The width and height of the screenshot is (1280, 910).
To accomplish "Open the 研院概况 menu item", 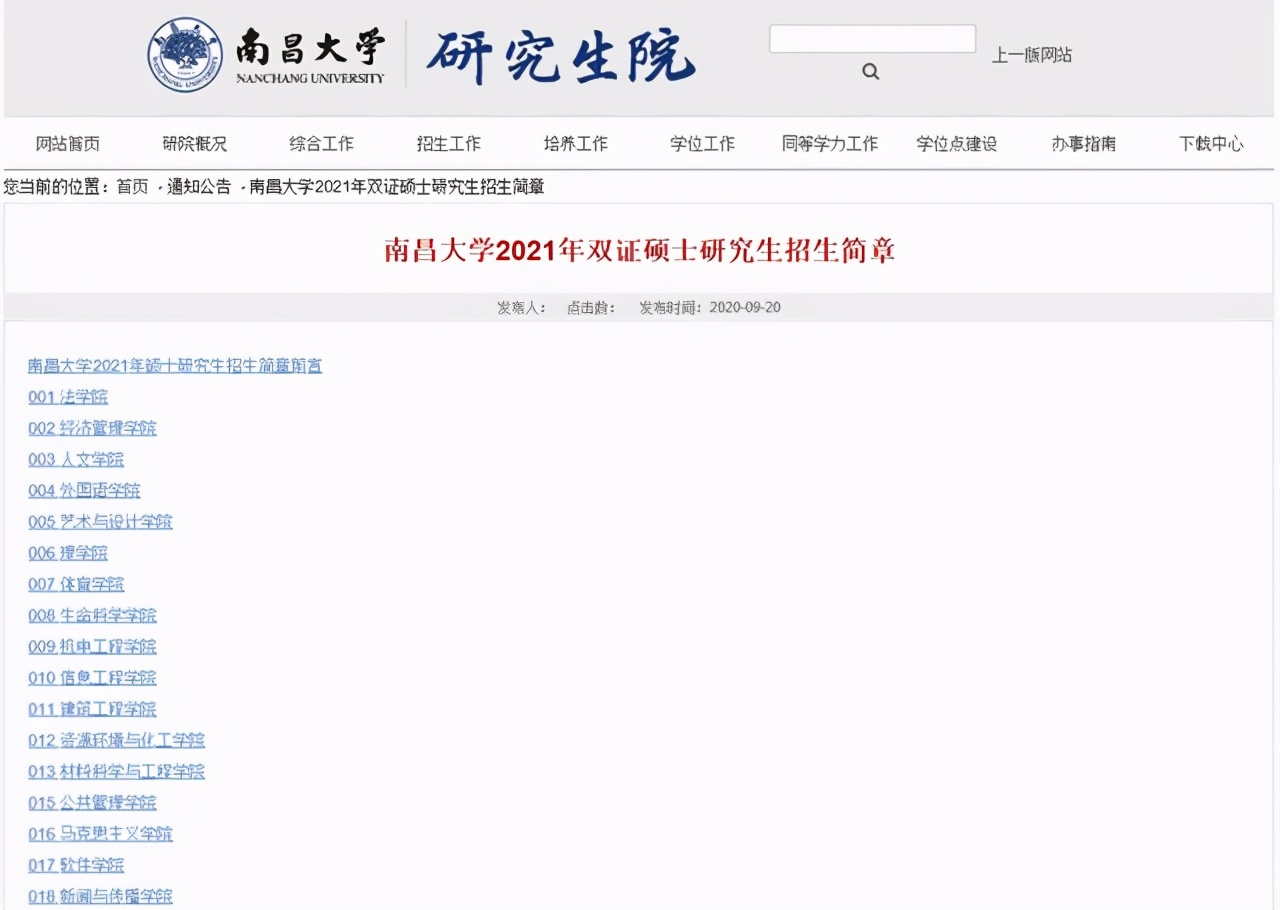I will coord(196,143).
